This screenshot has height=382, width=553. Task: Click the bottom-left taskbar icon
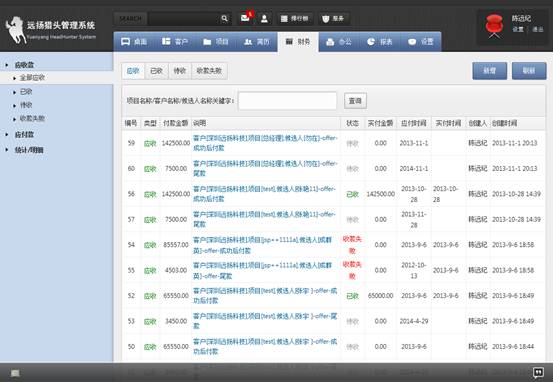tap(15, 373)
